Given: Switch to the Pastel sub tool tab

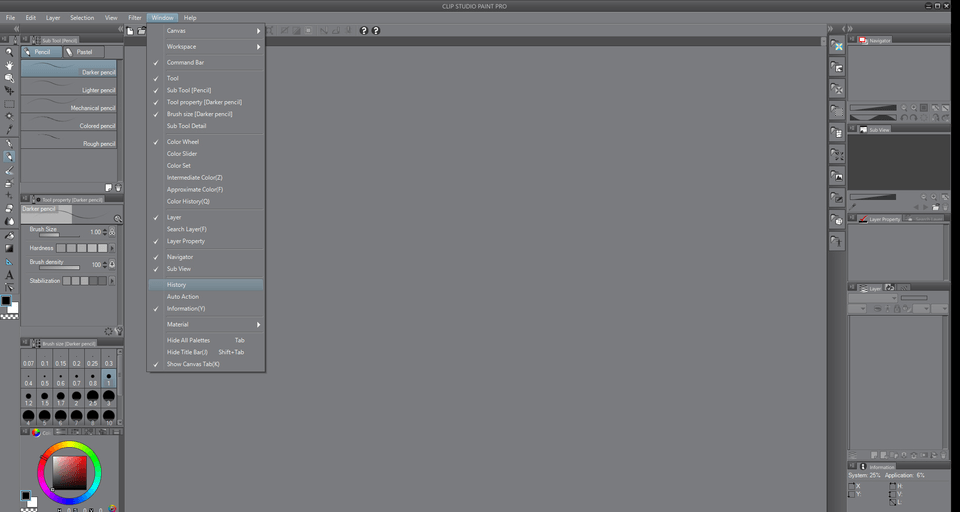Looking at the screenshot, I should pyautogui.click(x=84, y=52).
